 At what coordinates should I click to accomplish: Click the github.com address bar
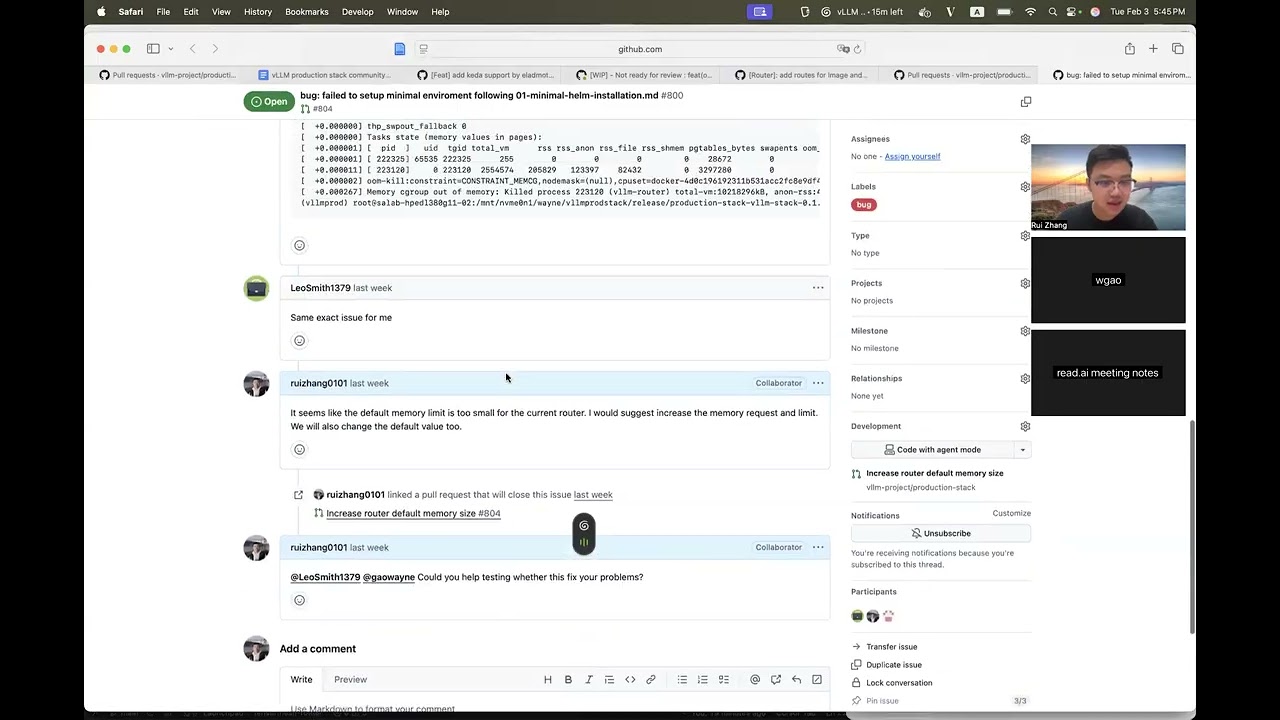click(640, 49)
